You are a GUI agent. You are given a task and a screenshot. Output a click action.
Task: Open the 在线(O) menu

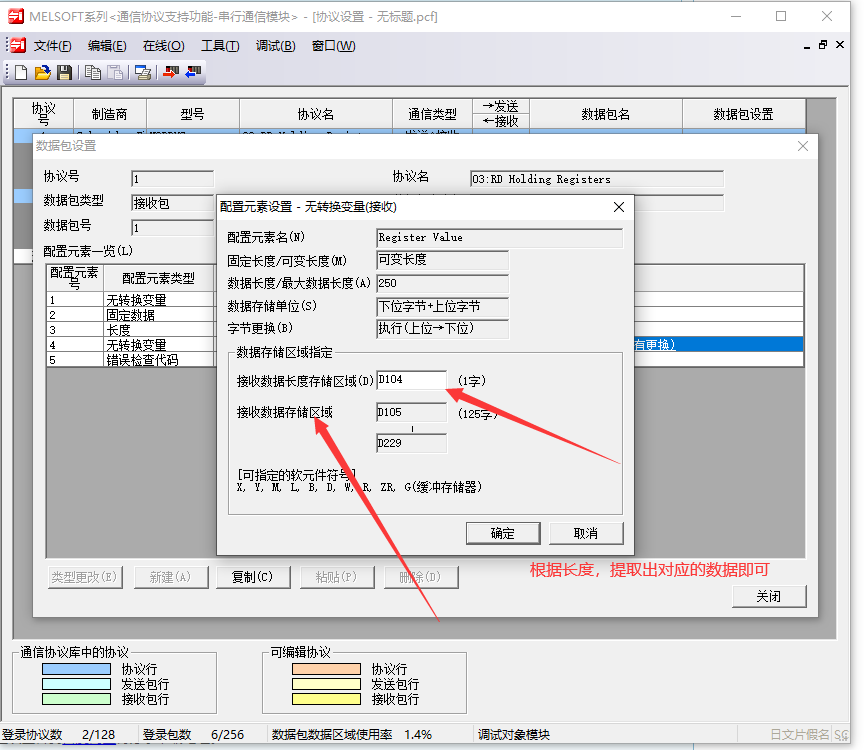(x=163, y=46)
